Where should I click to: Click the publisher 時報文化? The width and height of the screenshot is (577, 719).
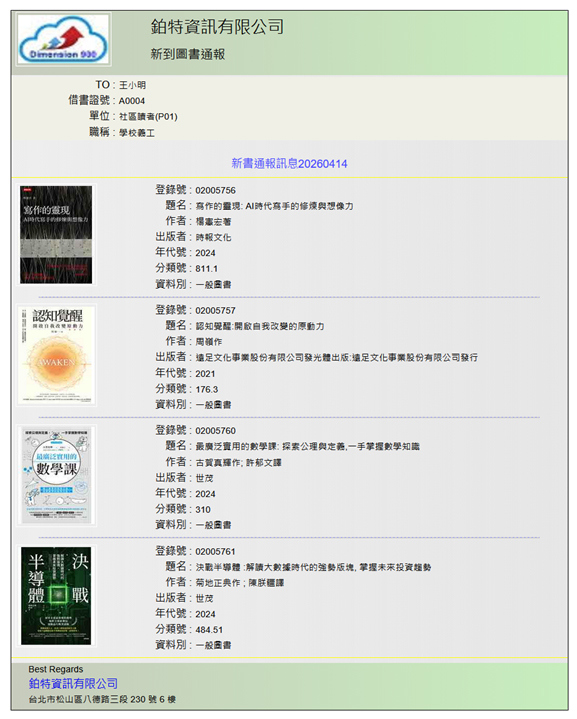click(213, 238)
